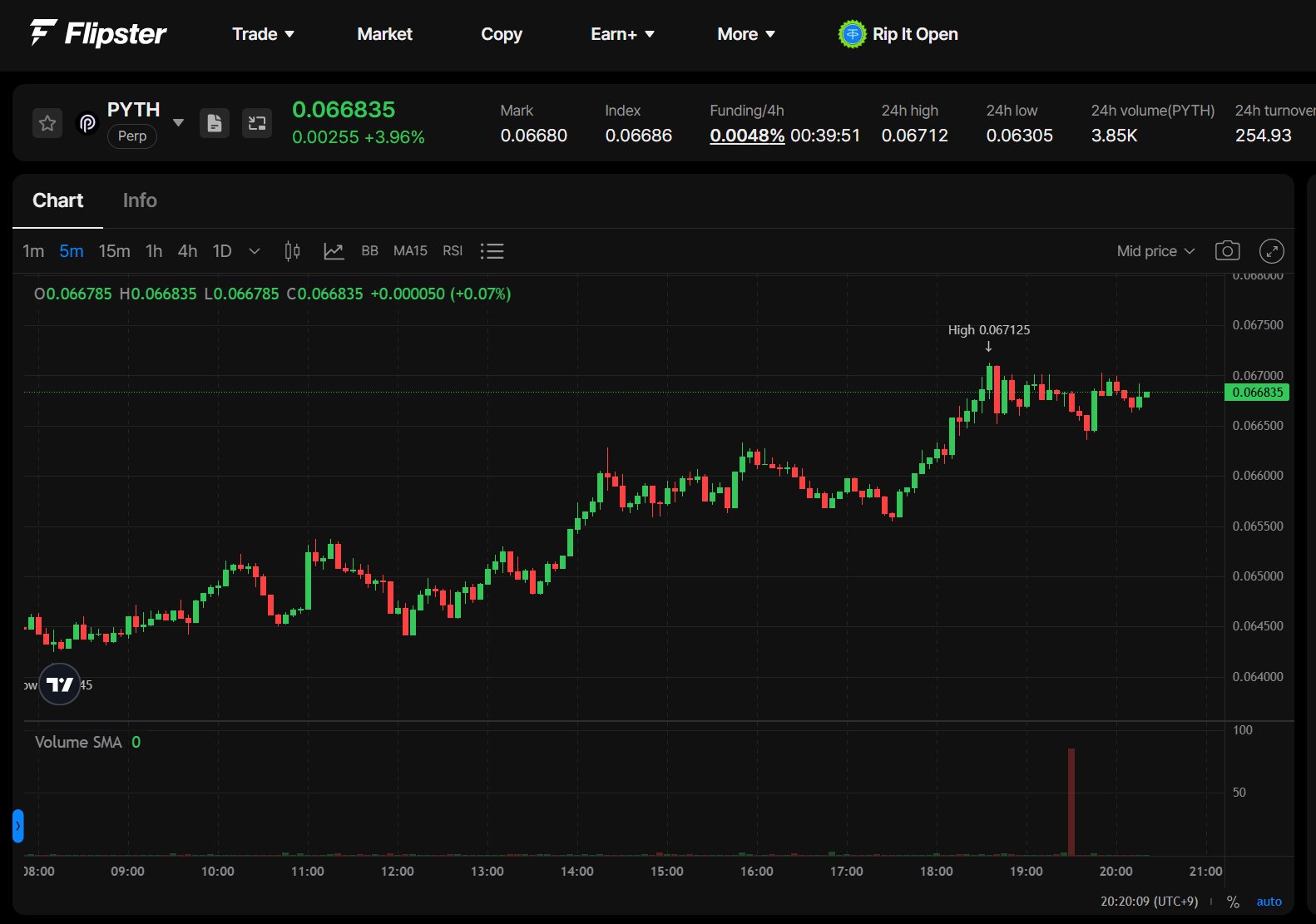
Task: Expand more timeframe options chevron
Action: 255,251
